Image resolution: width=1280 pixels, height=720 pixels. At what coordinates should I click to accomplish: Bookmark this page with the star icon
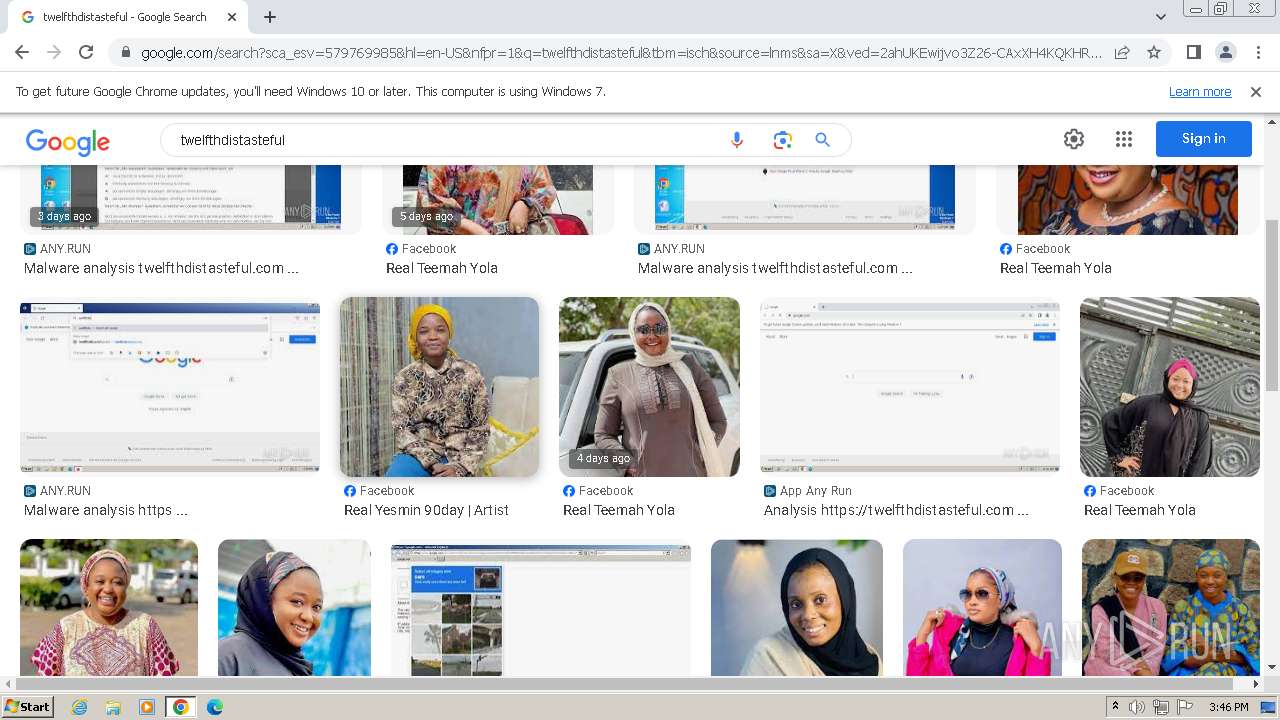coord(1154,52)
